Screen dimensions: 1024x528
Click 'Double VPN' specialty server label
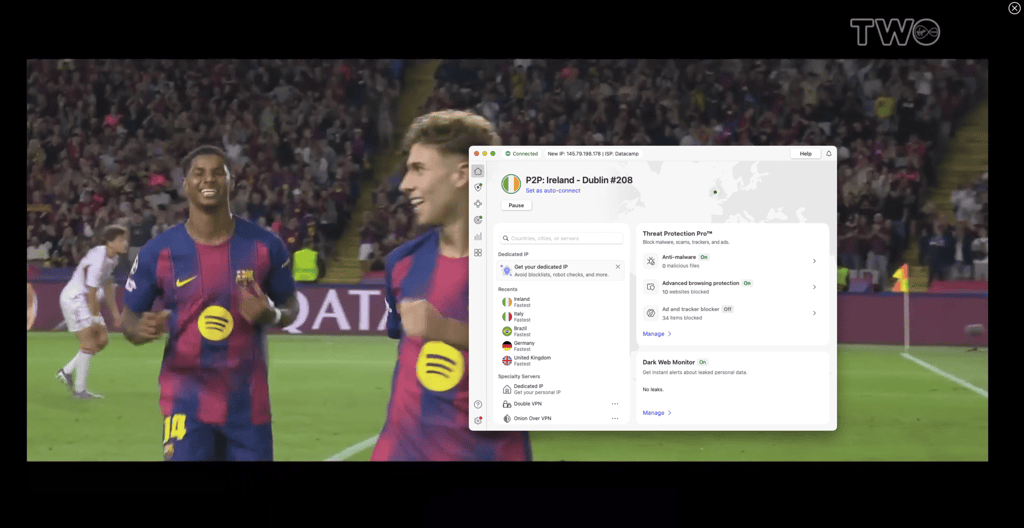[528, 404]
